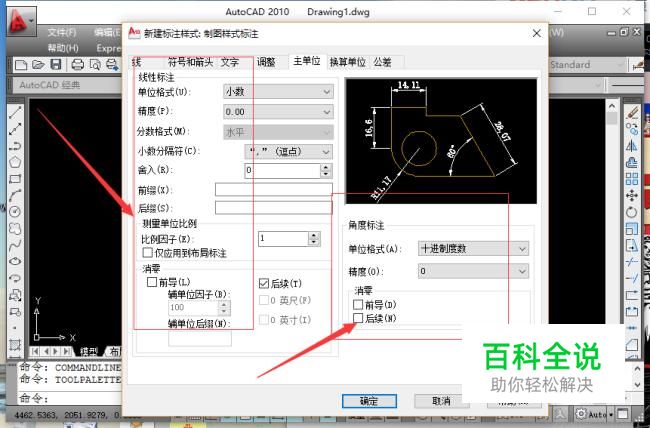The height and width of the screenshot is (428, 650).
Task: Switch to the 换算单位 tab
Action: (x=347, y=62)
